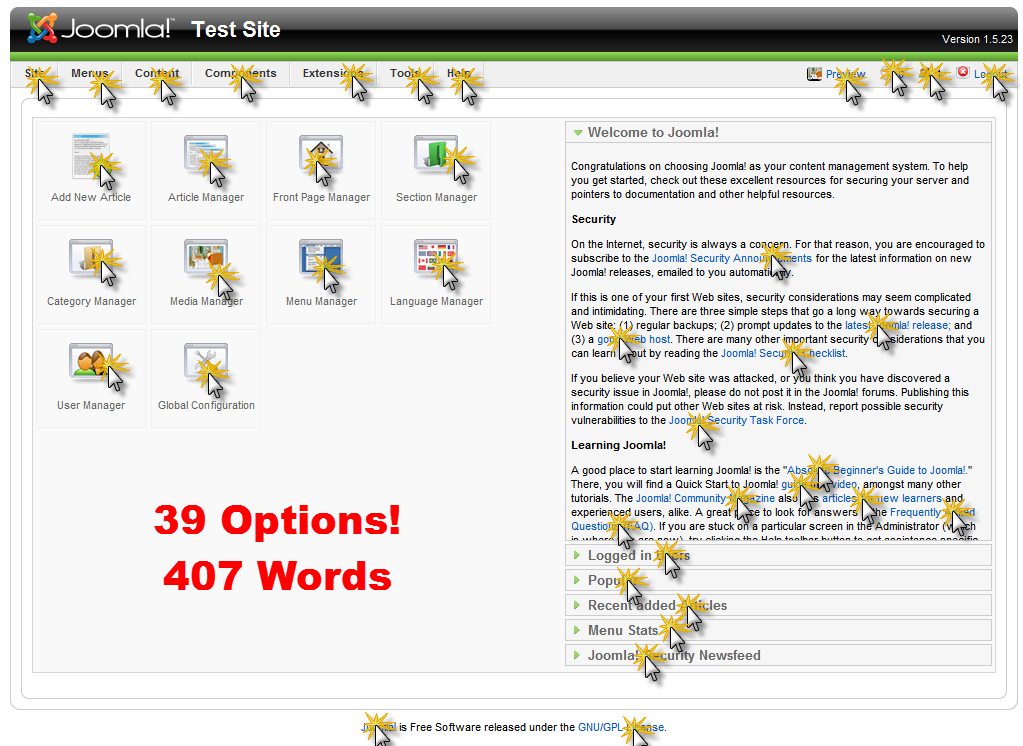Open the Front Page Manager icon
1023x746 pixels.
coord(321,169)
